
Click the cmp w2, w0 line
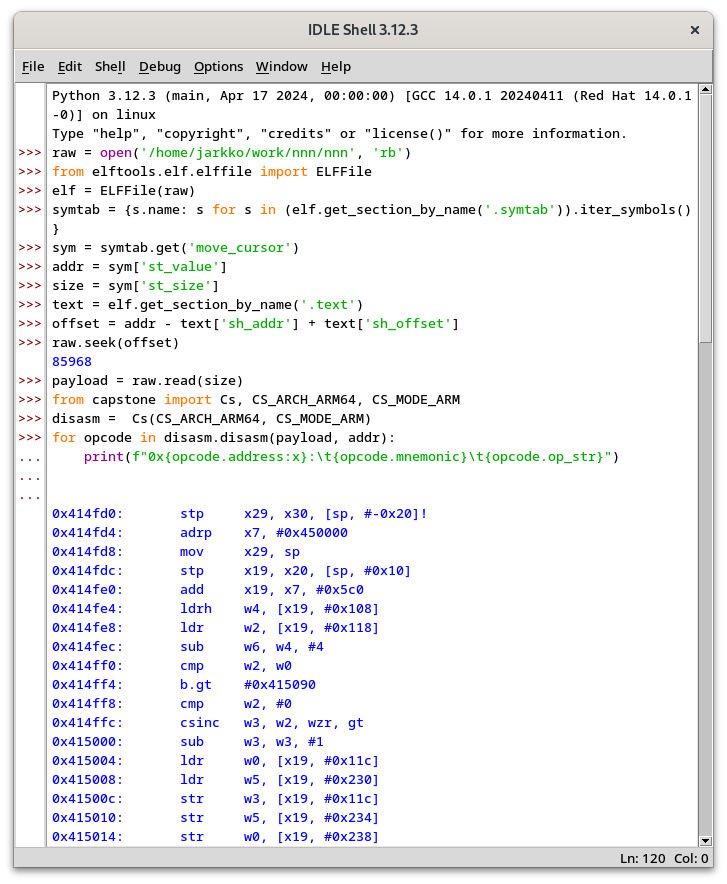(x=172, y=666)
